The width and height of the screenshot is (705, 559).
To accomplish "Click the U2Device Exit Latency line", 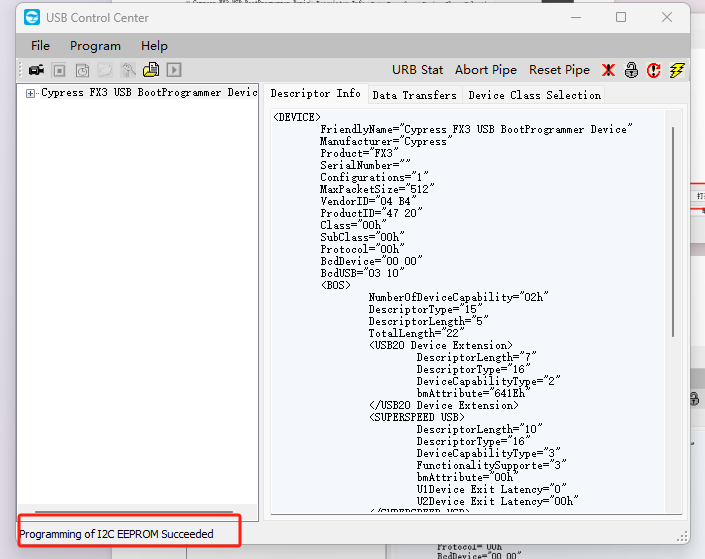I will tap(497, 501).
